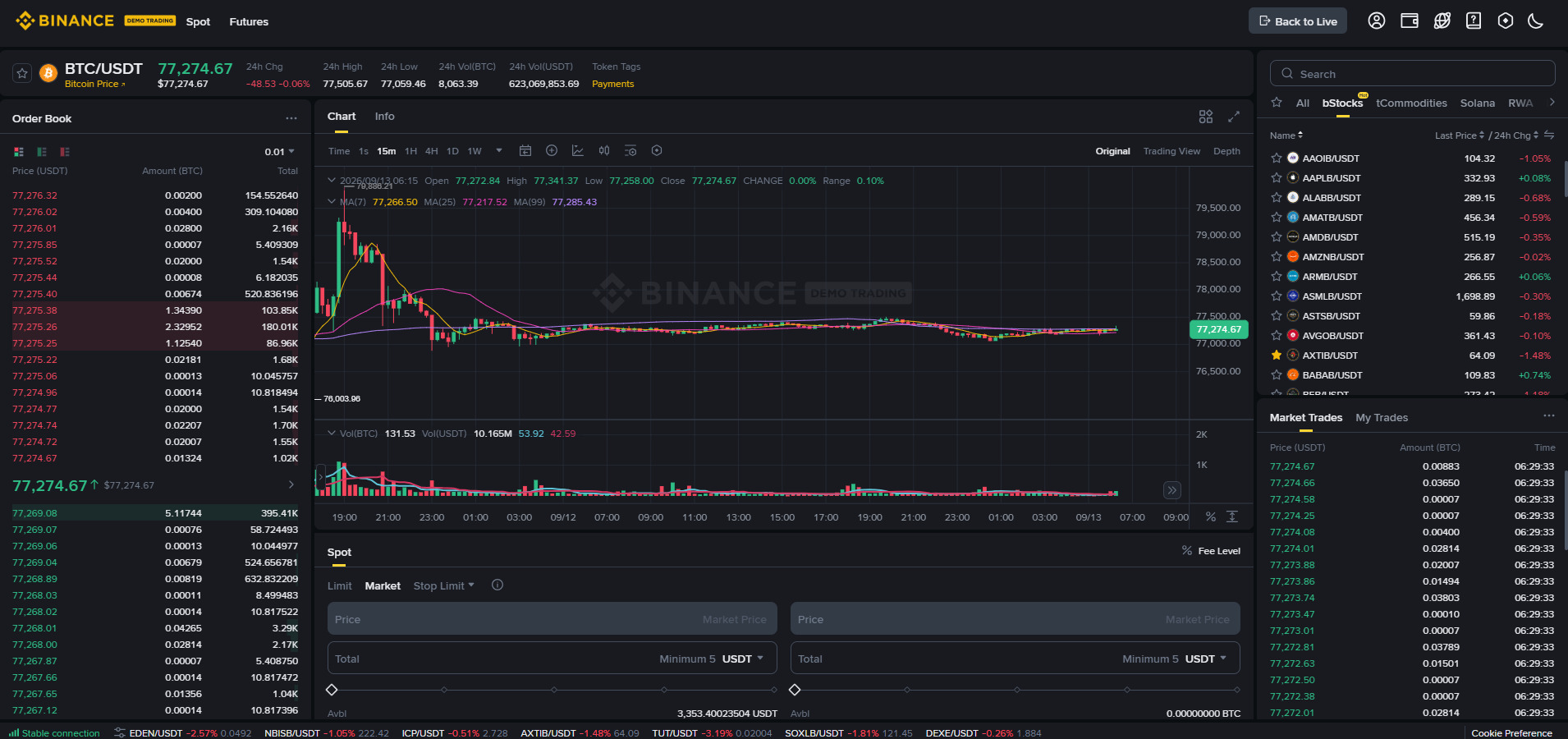The width and height of the screenshot is (1568, 739).
Task: Open the Bitcoin Price link
Action: [95, 84]
